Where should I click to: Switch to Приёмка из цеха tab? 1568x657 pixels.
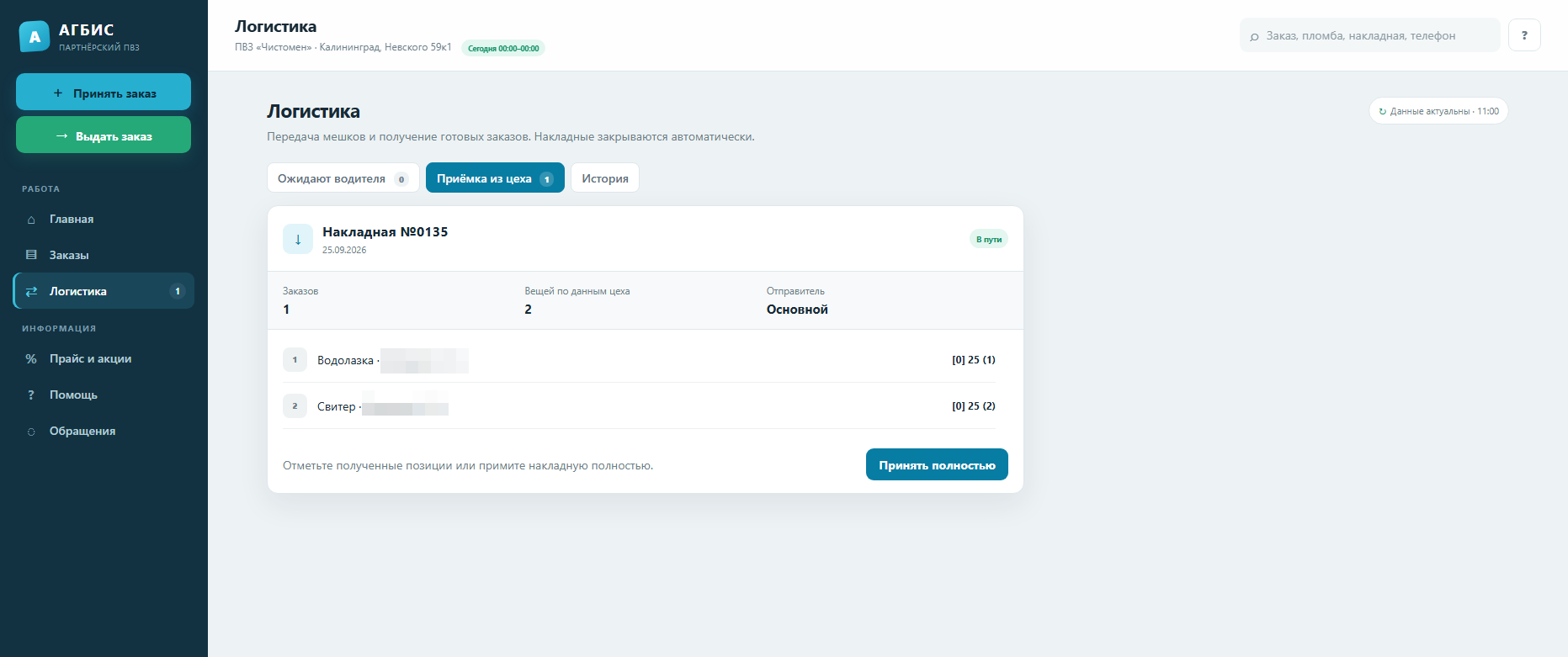(x=495, y=178)
